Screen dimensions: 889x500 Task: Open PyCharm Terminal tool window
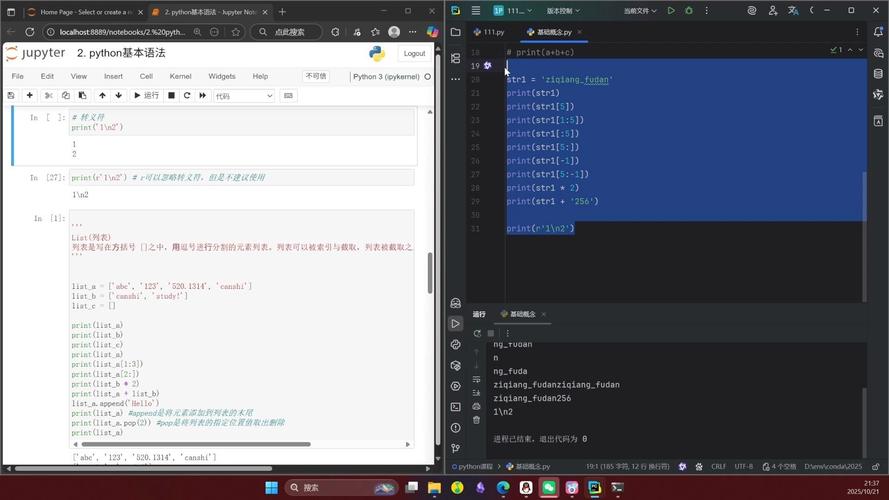point(455,407)
